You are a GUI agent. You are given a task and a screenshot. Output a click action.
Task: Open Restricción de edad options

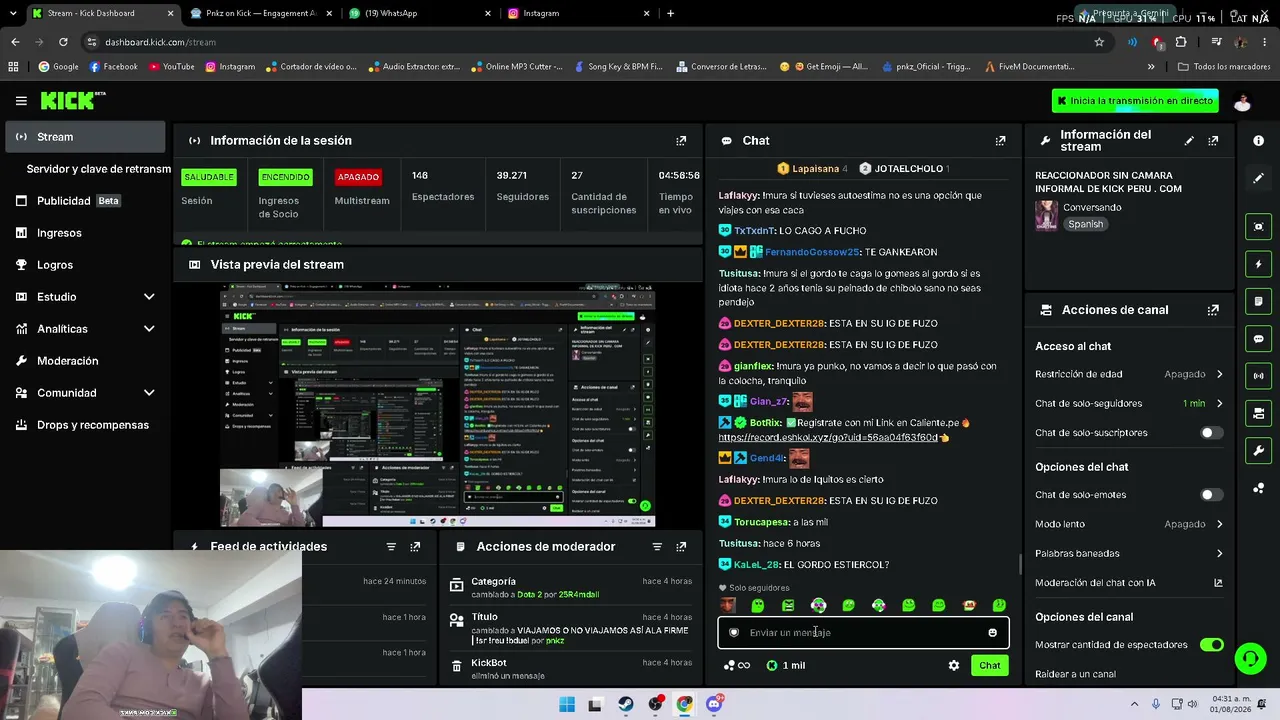1129,374
